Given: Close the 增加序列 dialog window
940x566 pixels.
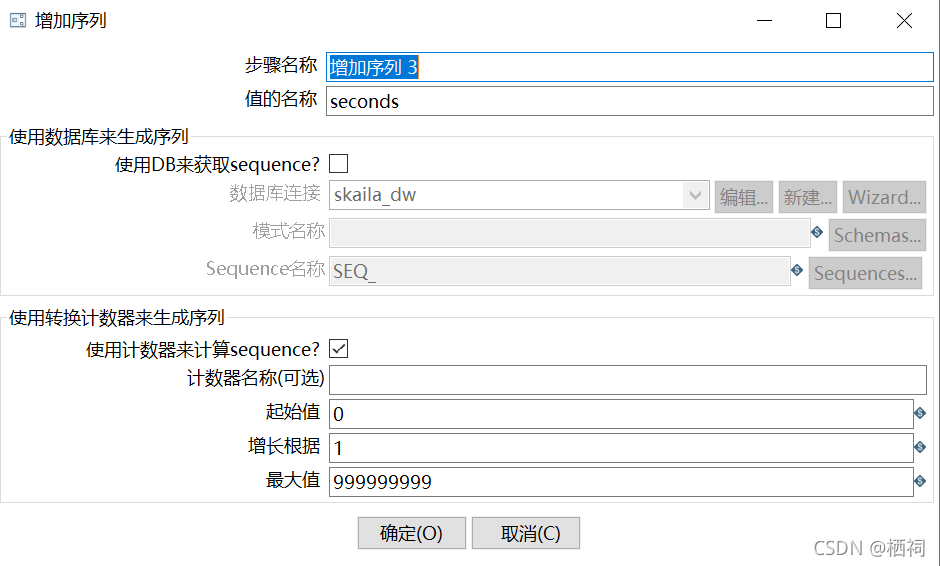Looking at the screenshot, I should [904, 20].
